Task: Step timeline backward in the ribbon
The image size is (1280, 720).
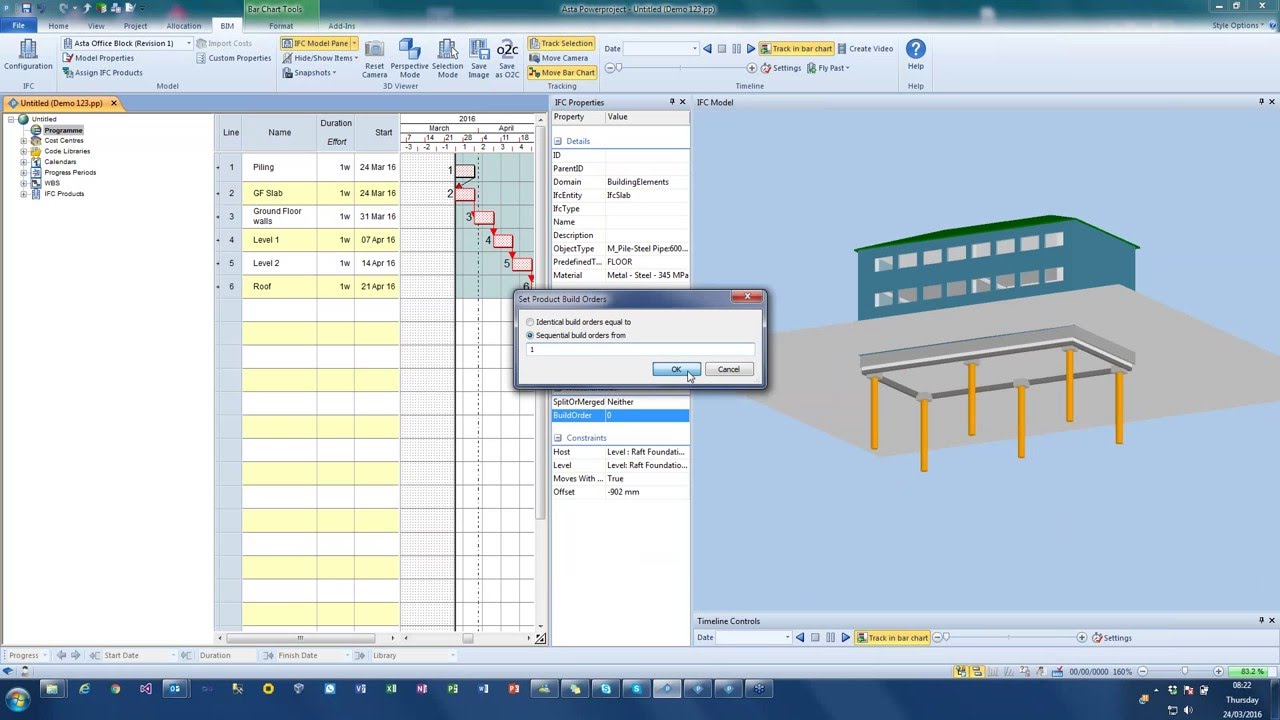Action: pos(707,48)
